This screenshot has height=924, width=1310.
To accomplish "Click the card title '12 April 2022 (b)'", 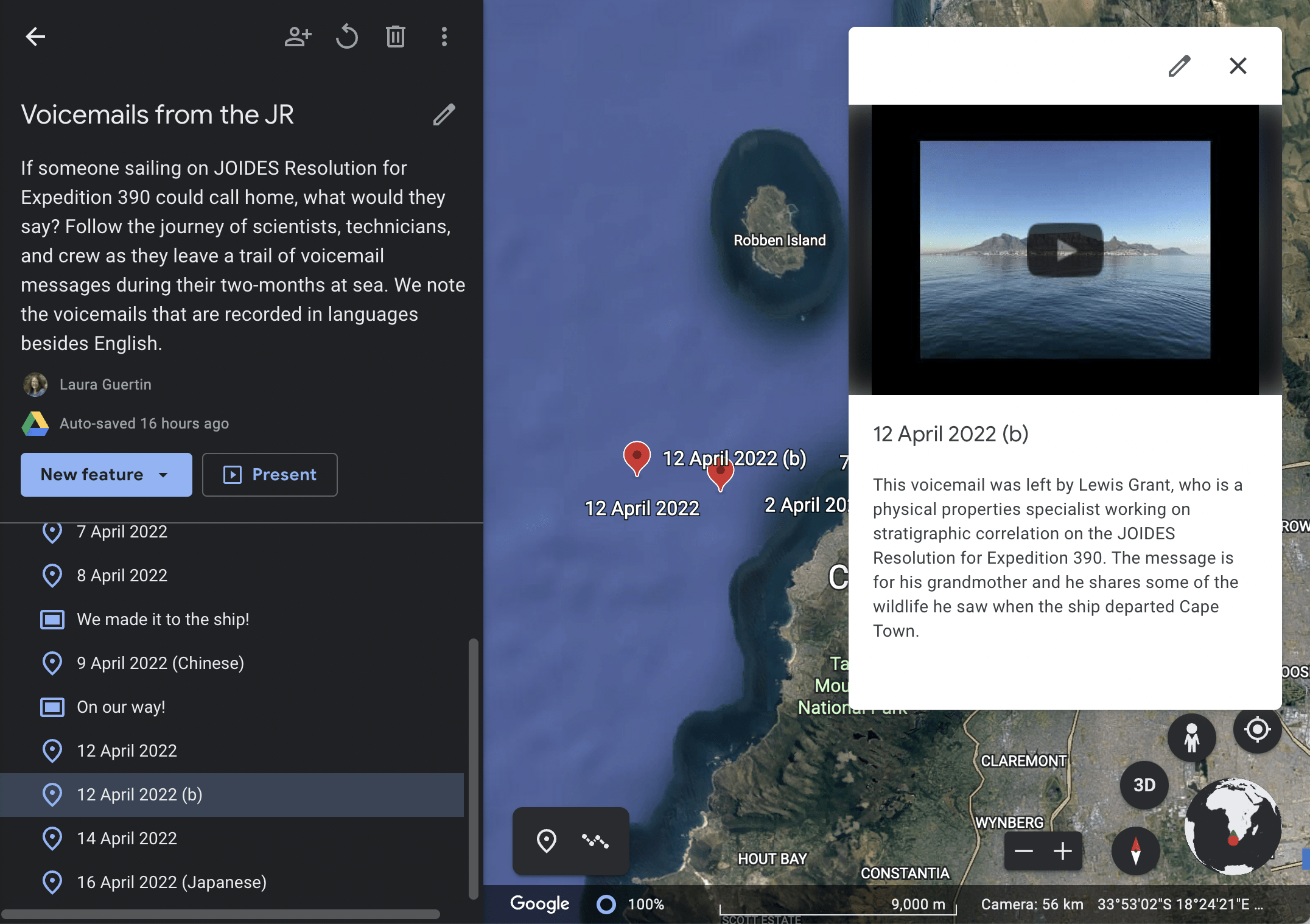I will point(951,434).
